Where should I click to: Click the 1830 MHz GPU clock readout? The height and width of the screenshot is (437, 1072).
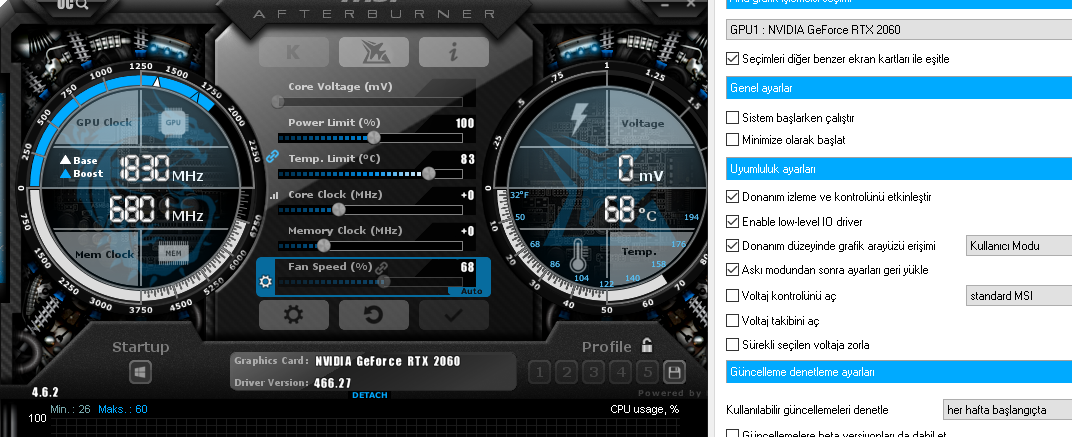point(161,168)
